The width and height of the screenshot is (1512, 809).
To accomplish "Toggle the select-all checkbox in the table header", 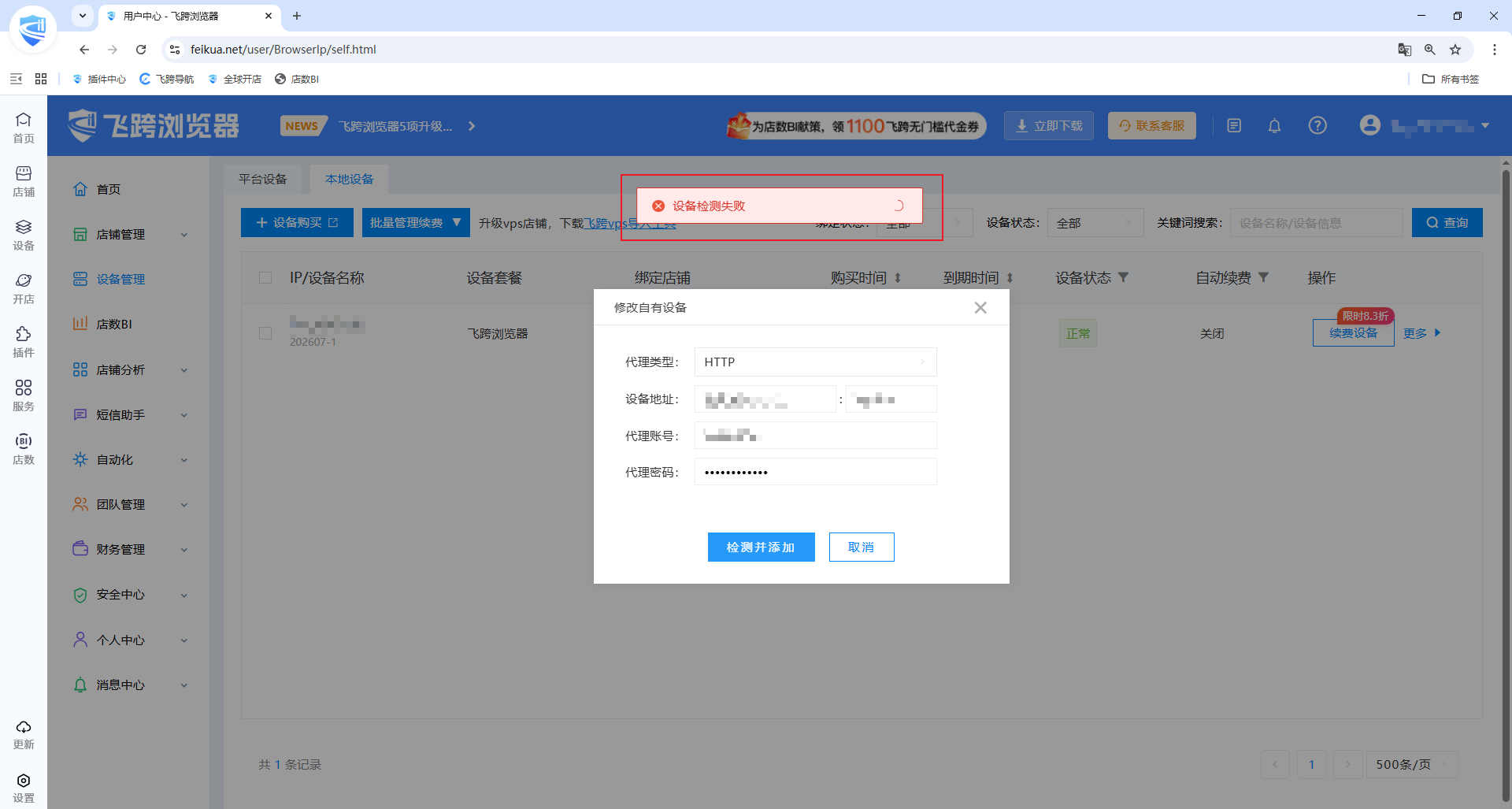I will click(265, 278).
